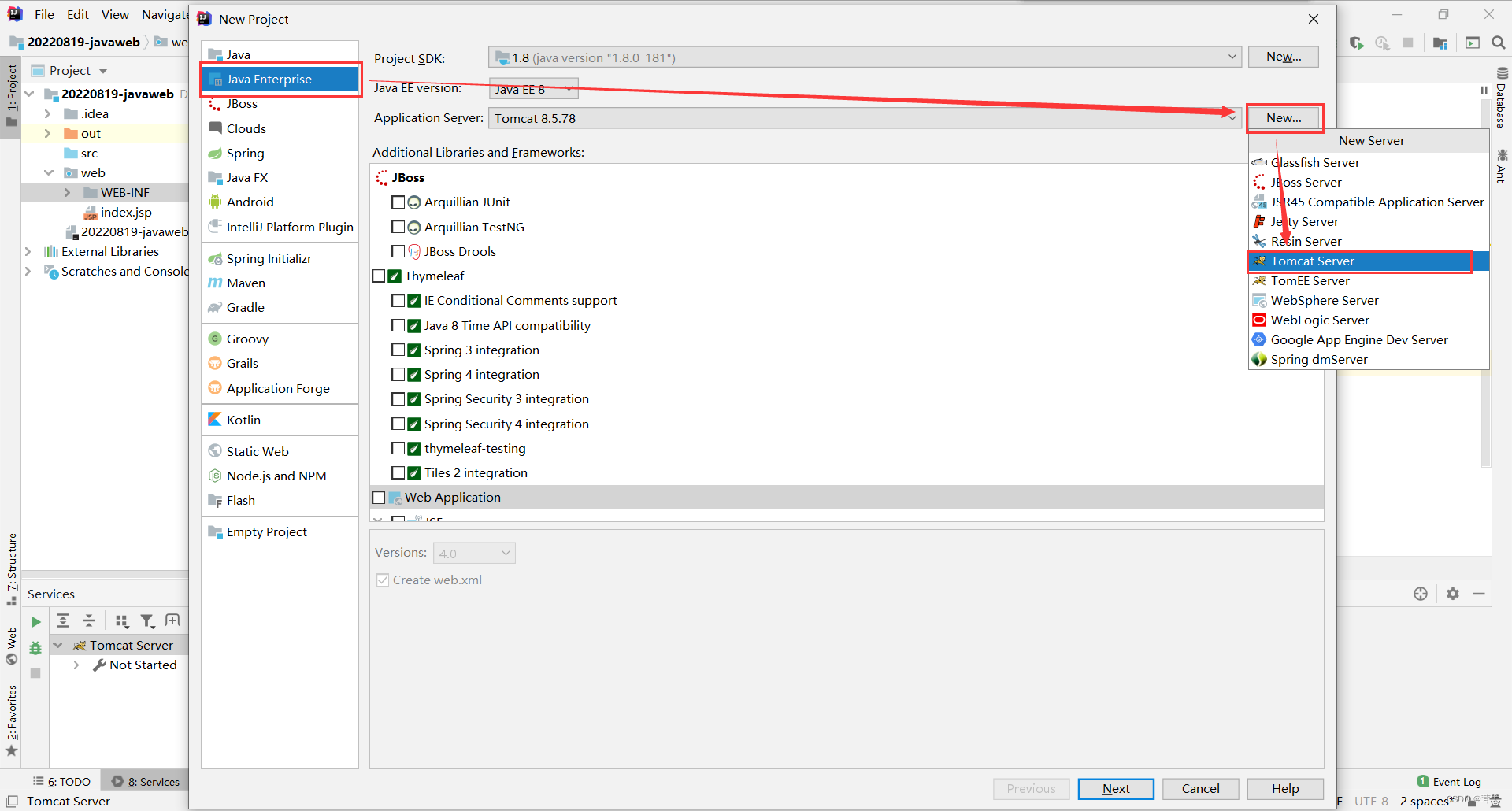This screenshot has width=1512, height=811.
Task: Click Expand All icon in Services toolbar
Action: click(x=63, y=620)
